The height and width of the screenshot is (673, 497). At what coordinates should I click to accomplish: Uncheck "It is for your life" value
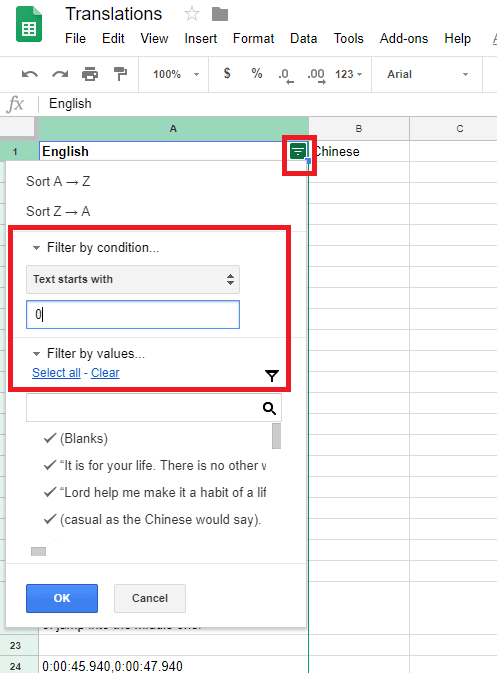(x=155, y=465)
